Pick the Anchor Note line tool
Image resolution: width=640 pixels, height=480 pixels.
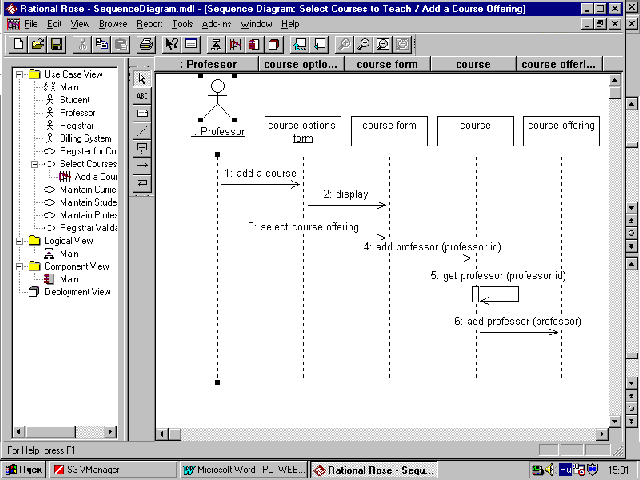click(x=142, y=131)
